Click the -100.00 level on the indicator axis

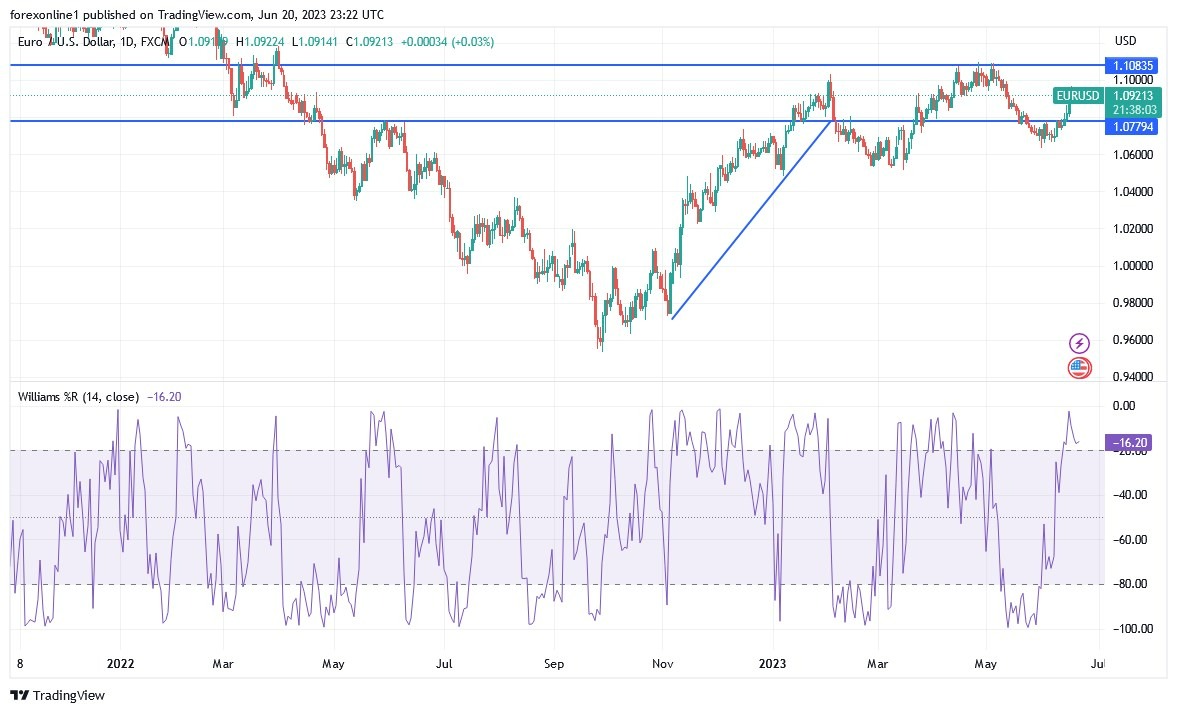pyautogui.click(x=1131, y=629)
